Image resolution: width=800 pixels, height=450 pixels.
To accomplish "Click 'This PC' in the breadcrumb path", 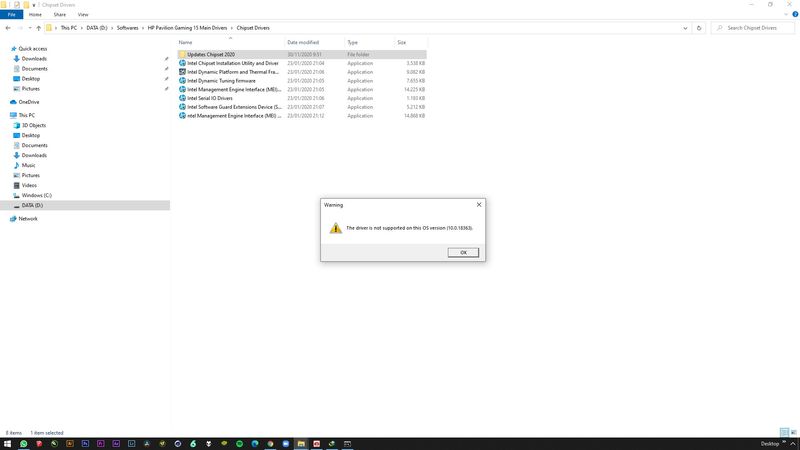I will coord(69,28).
